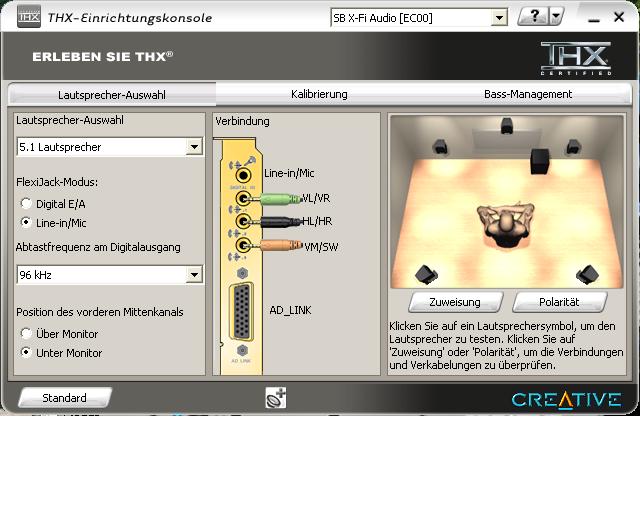Test the center speaker icon
640x512 pixels.
(x=507, y=126)
